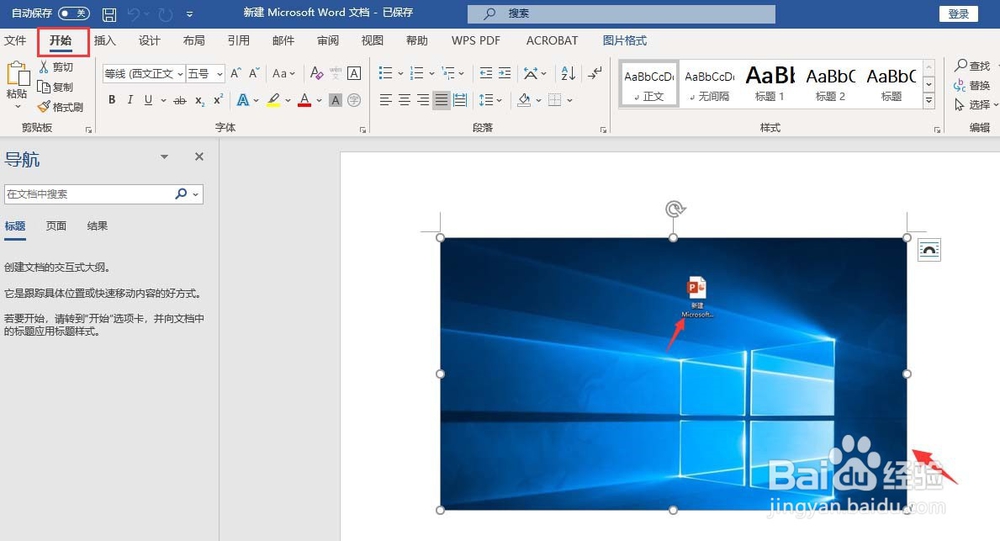
Task: Apply yellow text highlight color
Action: coord(274,100)
